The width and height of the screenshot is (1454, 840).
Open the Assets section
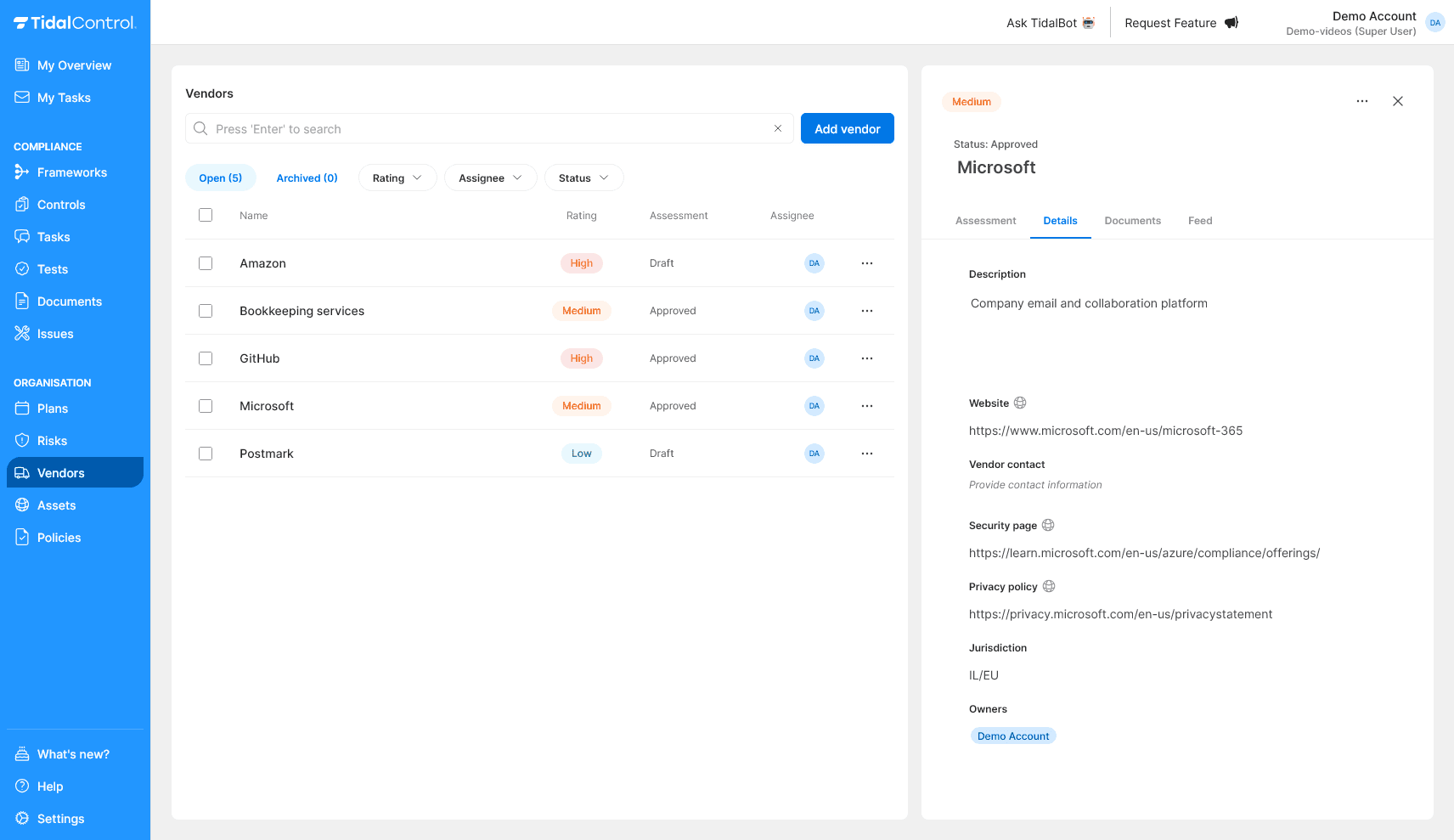pos(55,505)
